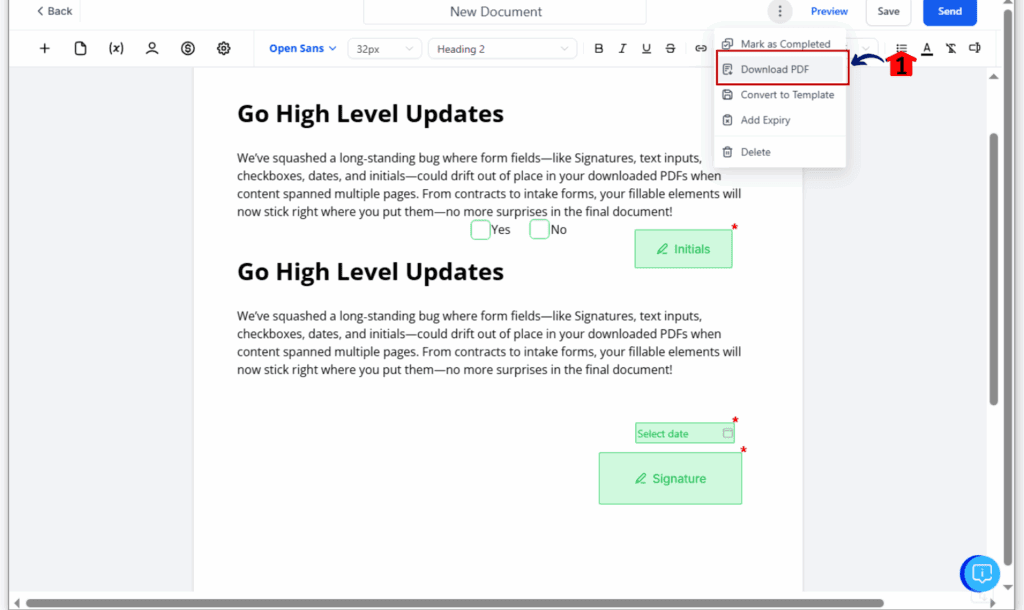Click the vertical scrollbar thumb
The height and width of the screenshot is (610, 1024).
[x=994, y=269]
